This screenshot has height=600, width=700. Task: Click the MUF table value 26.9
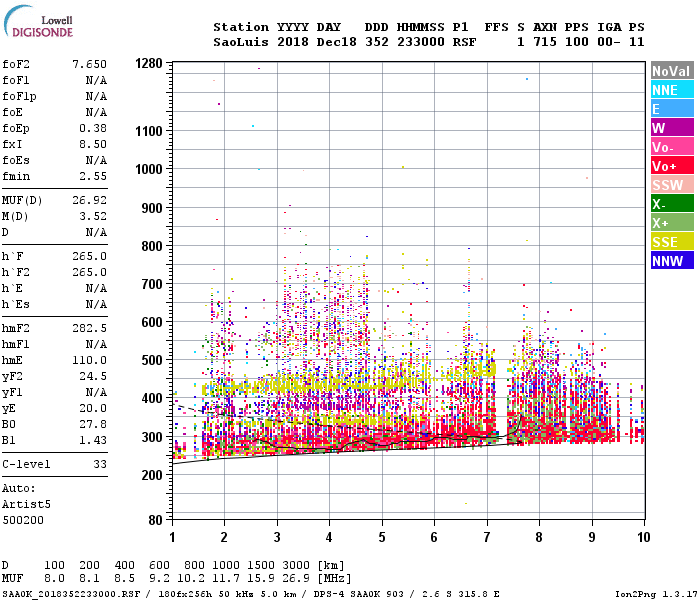(296, 579)
